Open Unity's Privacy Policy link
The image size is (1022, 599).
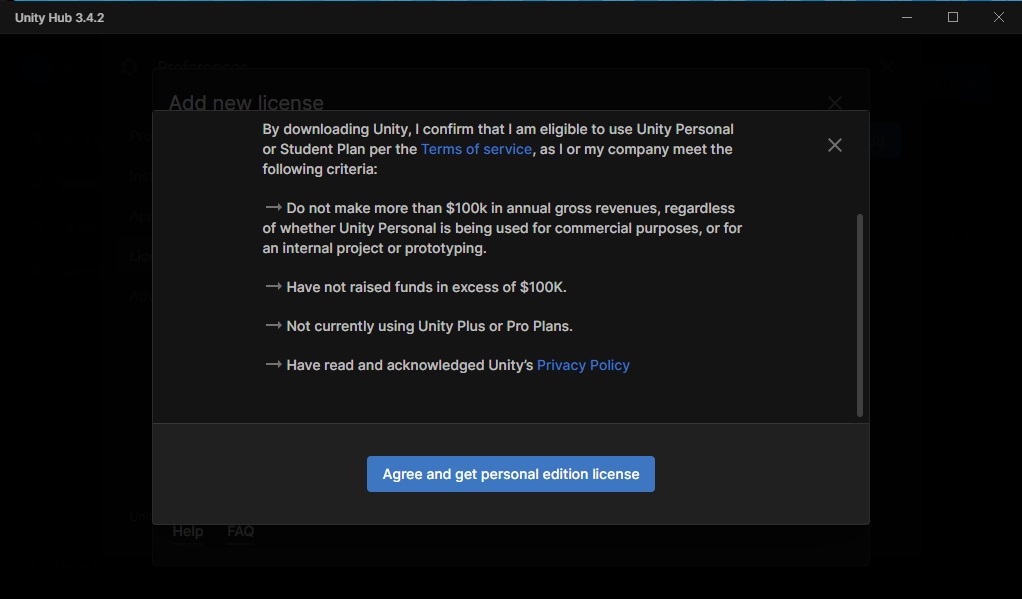point(583,365)
